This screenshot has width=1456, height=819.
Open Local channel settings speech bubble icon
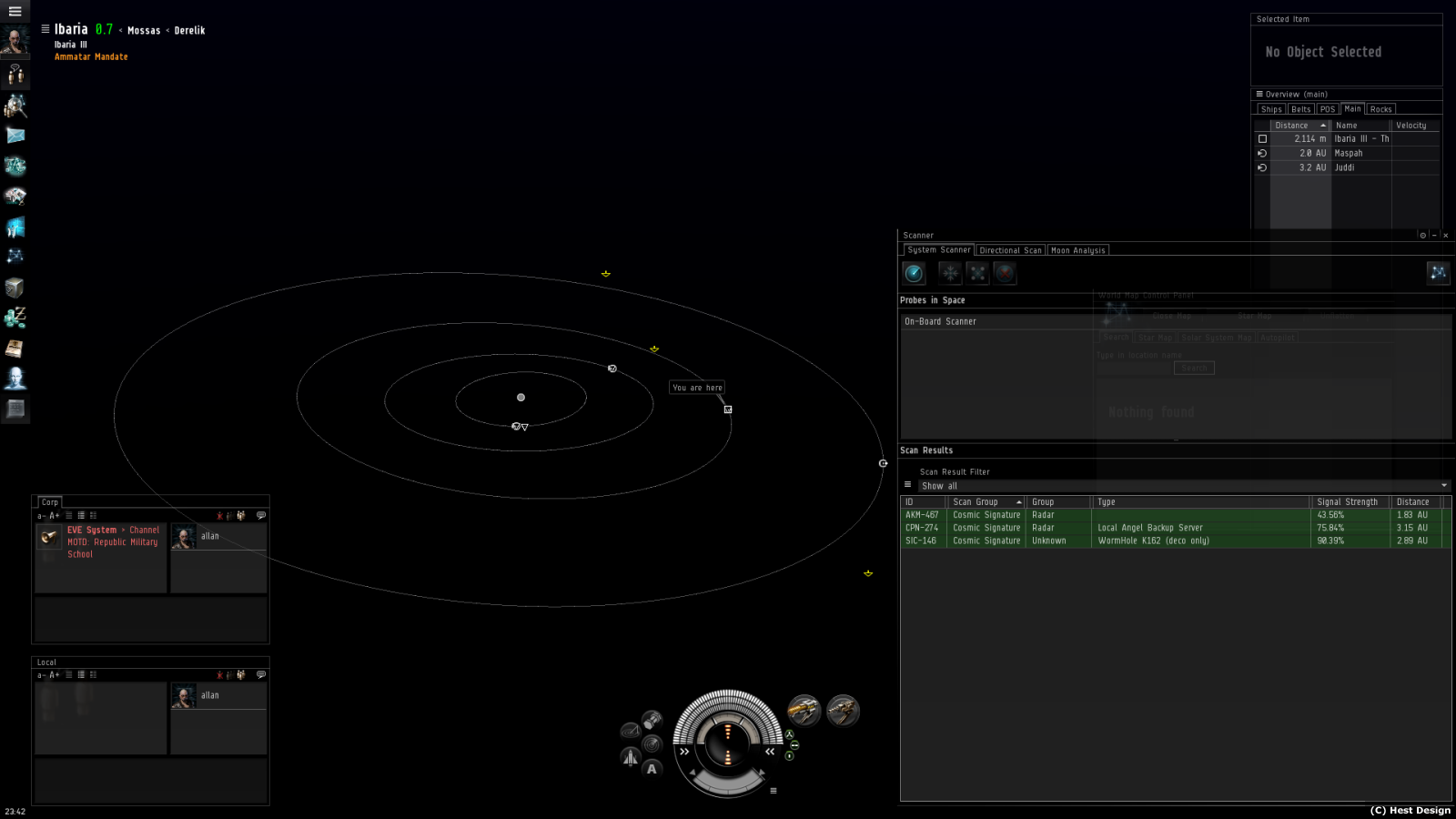coord(261,674)
